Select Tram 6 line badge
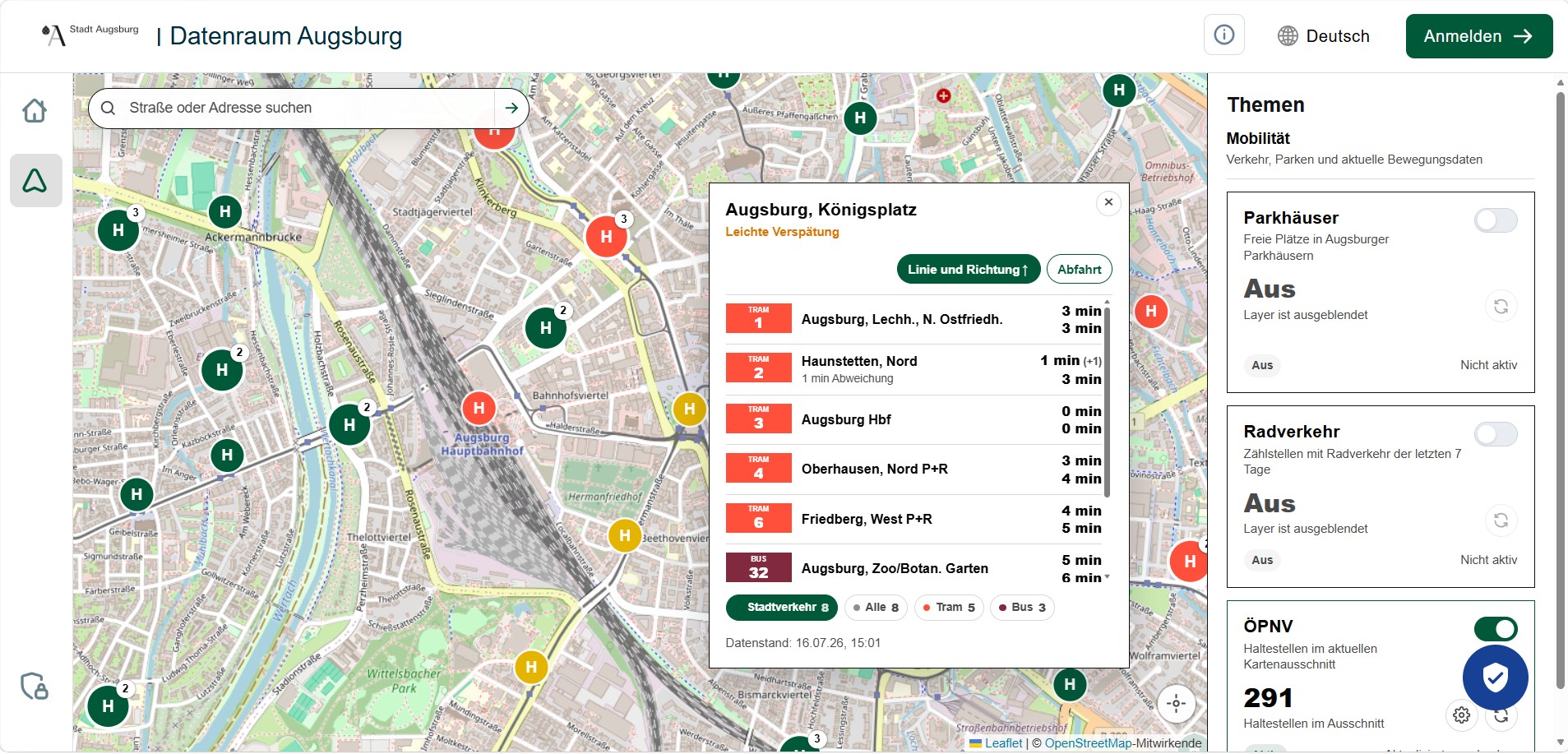 pos(758,518)
